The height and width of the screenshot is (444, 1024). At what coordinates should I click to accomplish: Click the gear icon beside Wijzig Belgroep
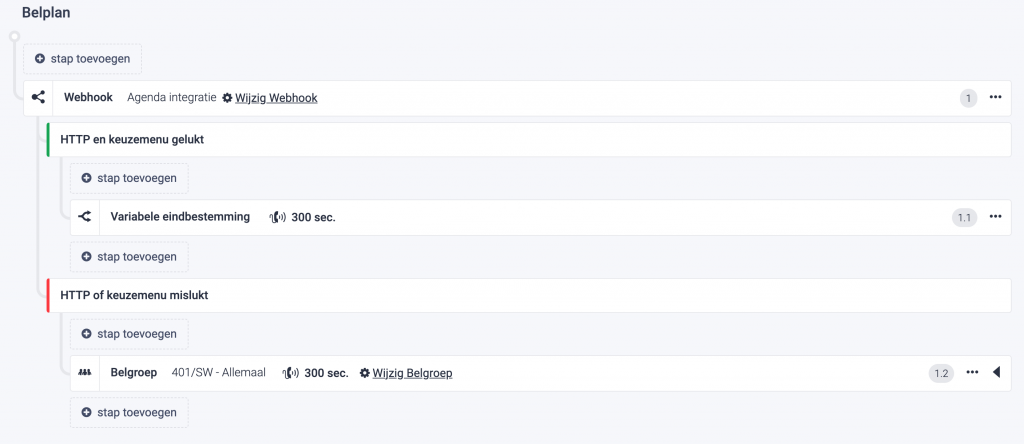pyautogui.click(x=364, y=373)
